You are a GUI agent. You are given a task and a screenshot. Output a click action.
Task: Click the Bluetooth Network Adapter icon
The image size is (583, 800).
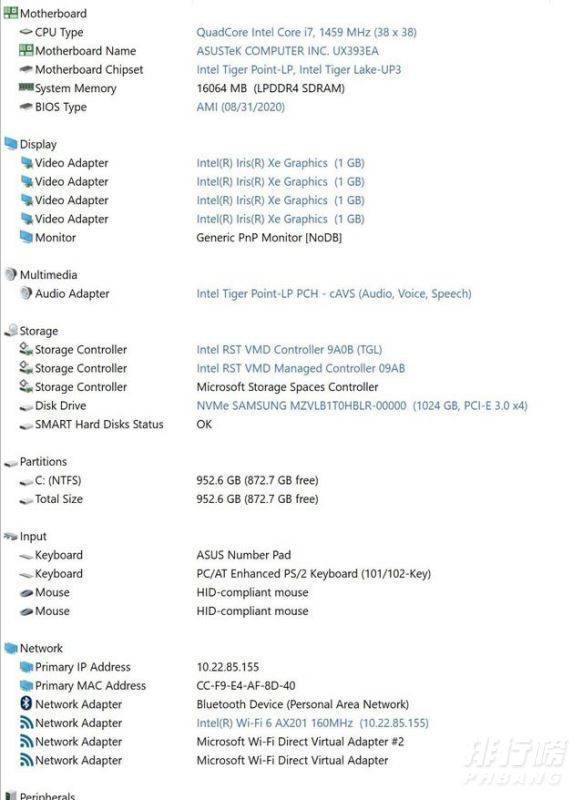pos(26,704)
